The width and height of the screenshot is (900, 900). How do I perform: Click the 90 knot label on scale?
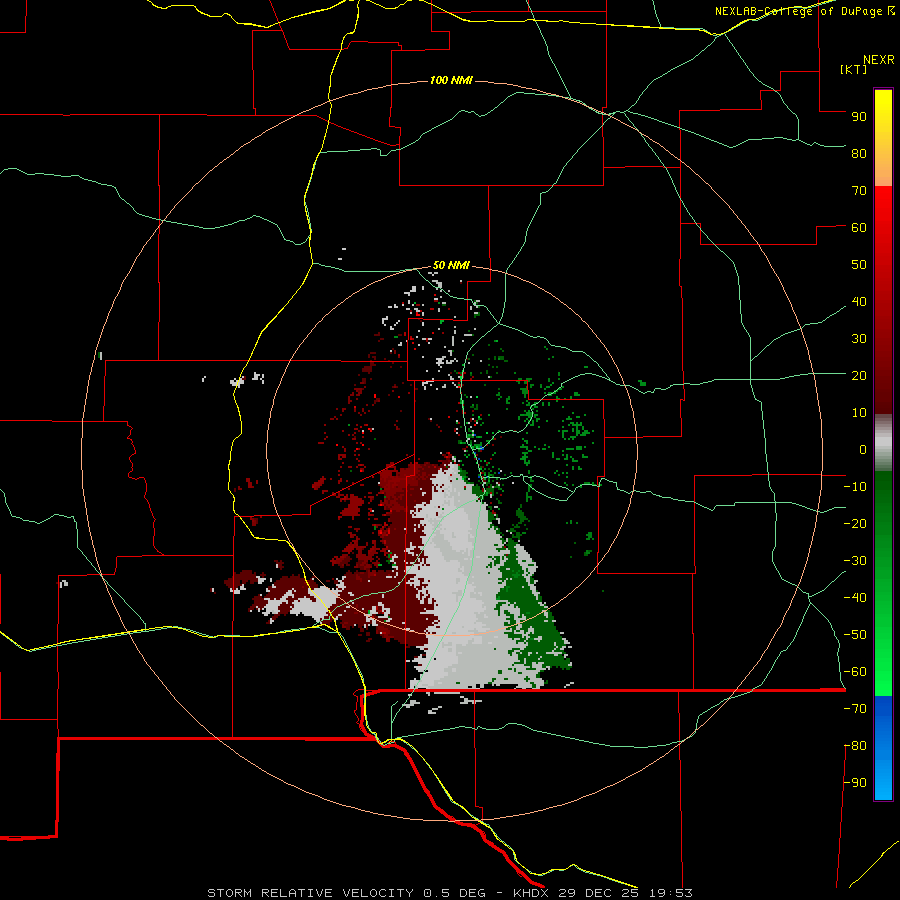(859, 117)
